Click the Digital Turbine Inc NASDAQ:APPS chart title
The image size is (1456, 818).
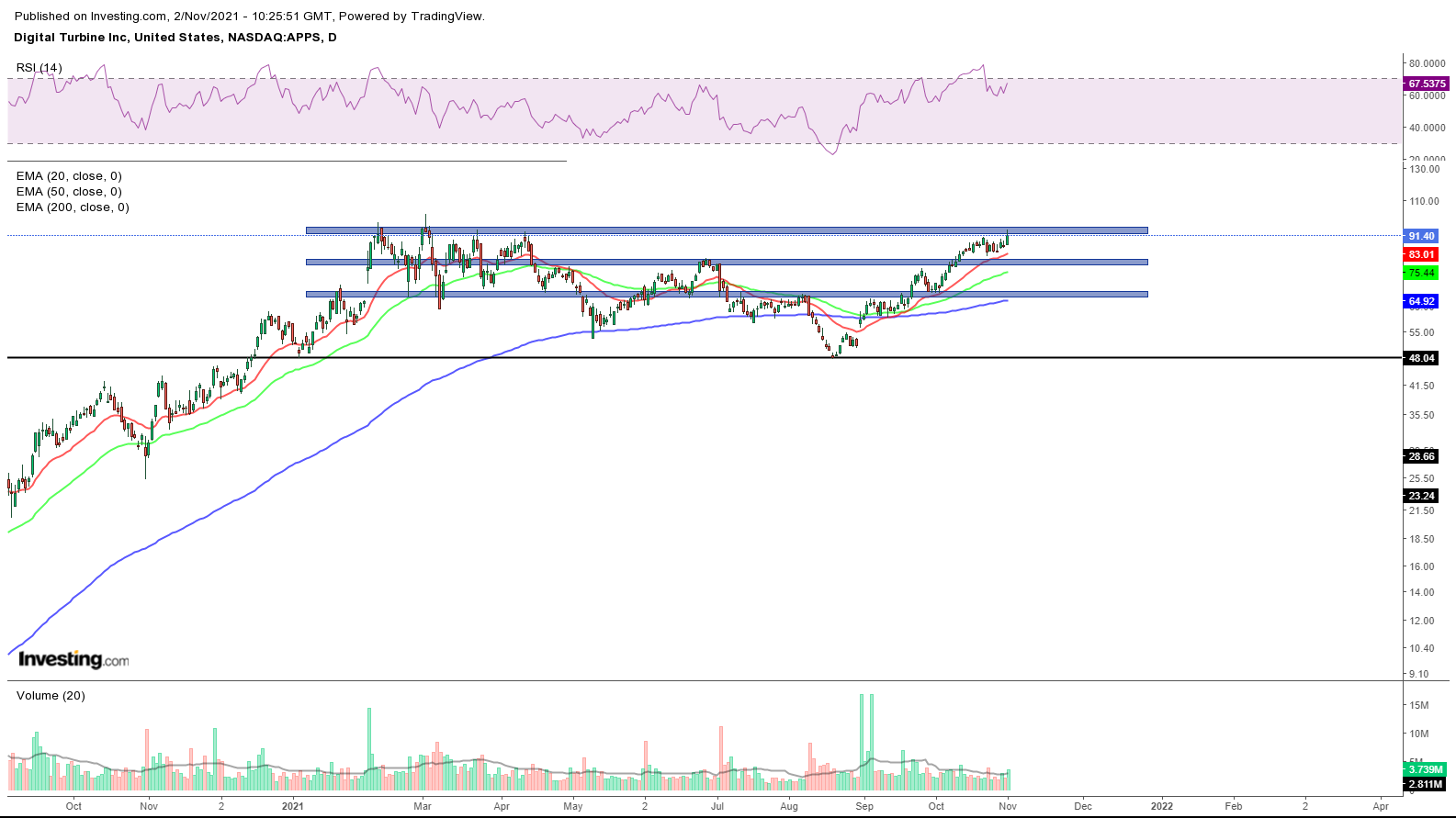click(x=175, y=38)
